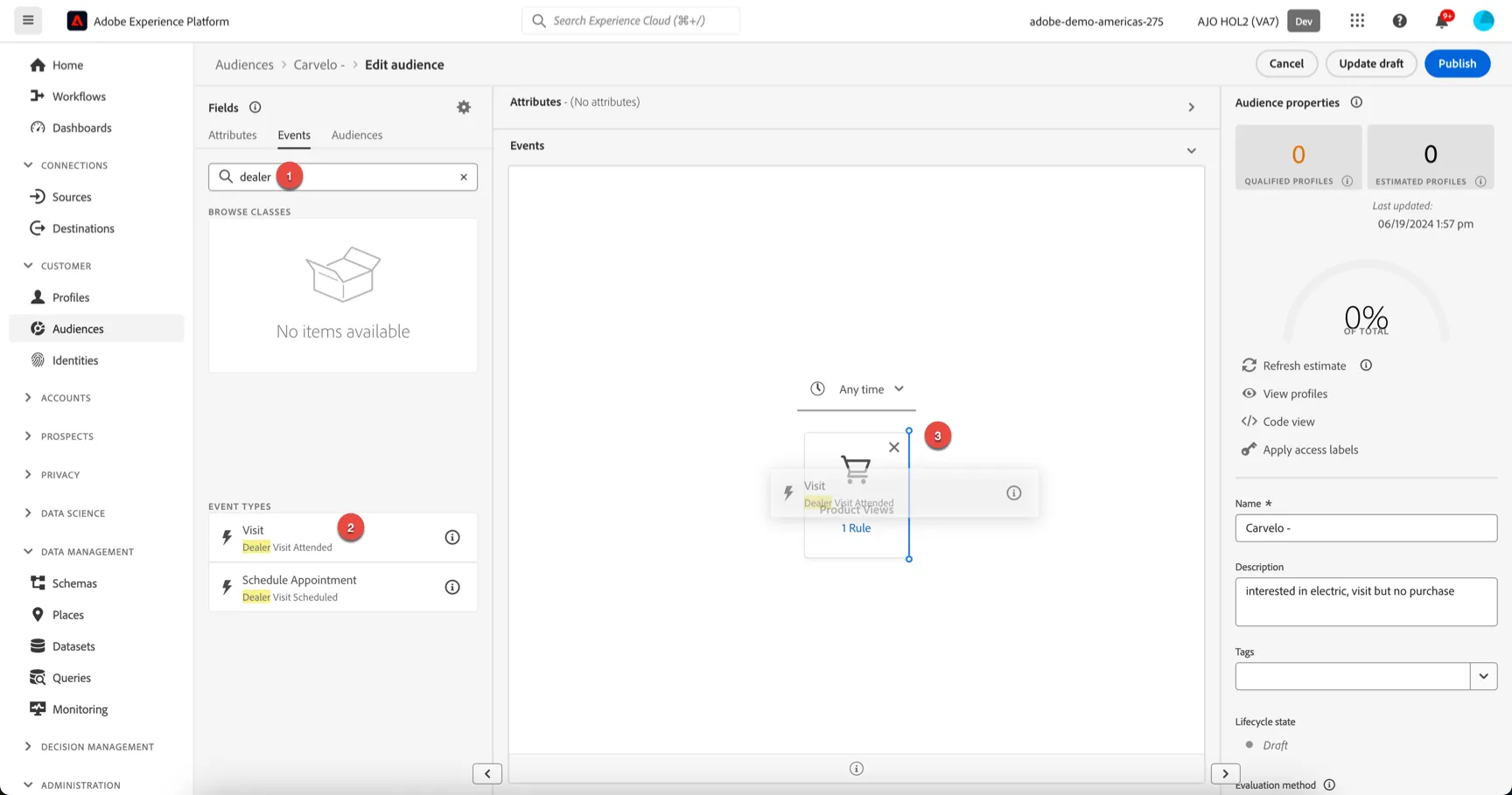
Task: Open Fields settings gear icon
Action: pos(464,107)
